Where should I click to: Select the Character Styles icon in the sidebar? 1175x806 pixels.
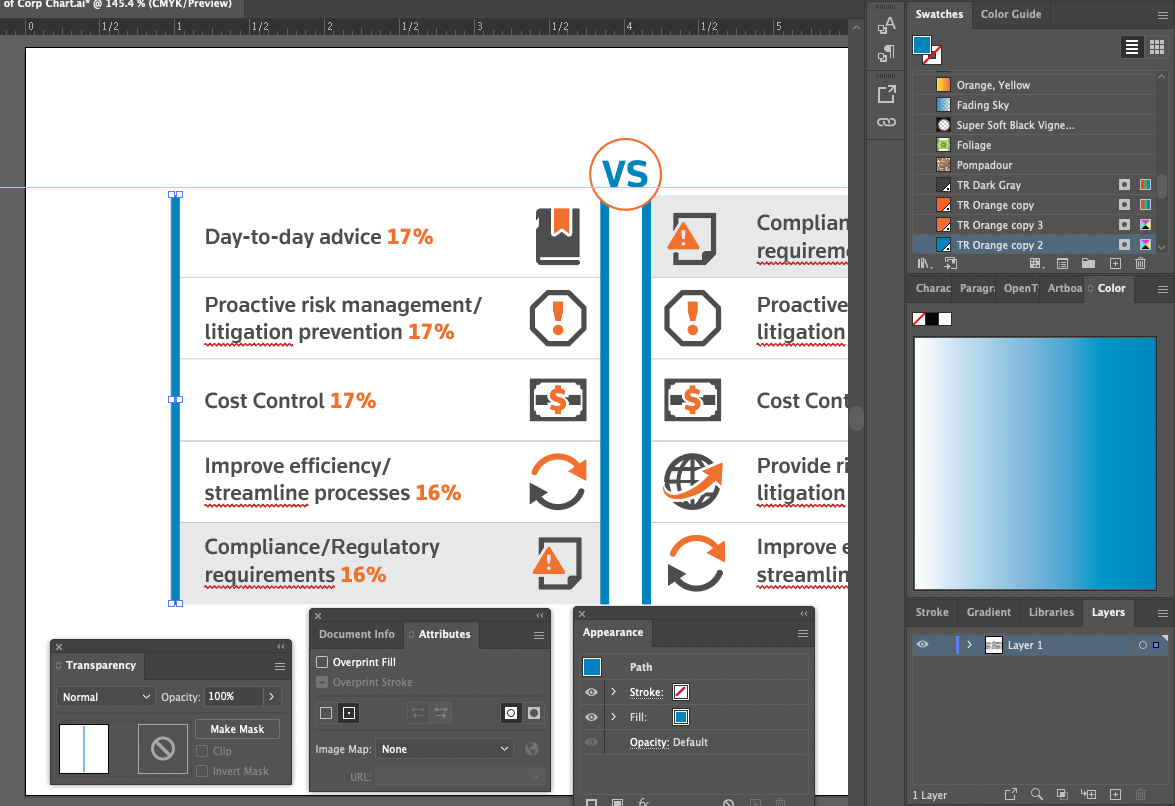click(886, 25)
